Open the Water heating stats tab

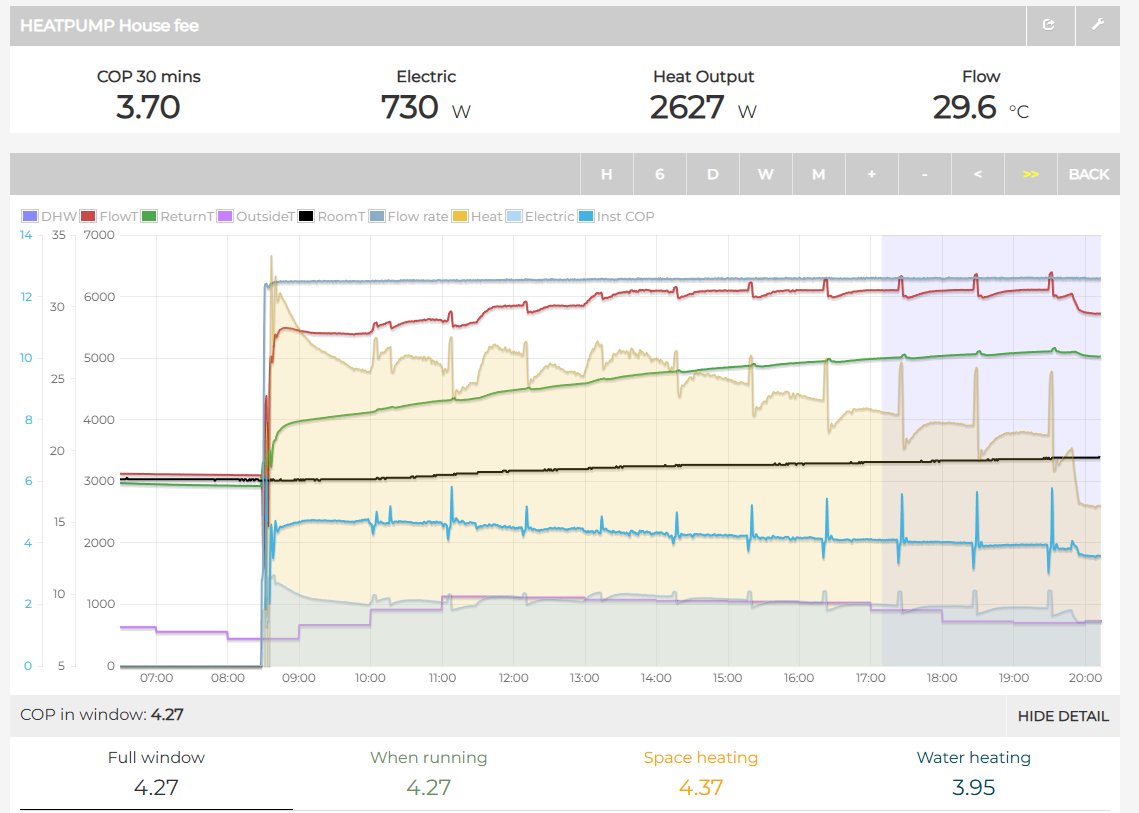973,774
